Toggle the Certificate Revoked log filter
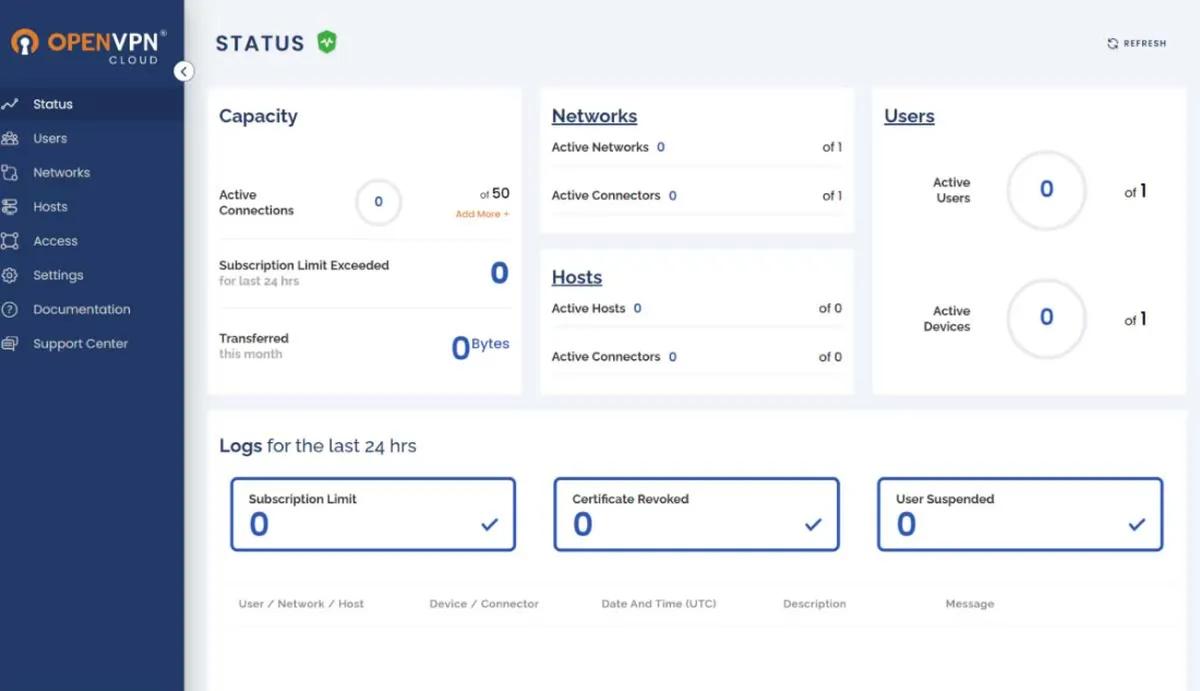 click(x=697, y=514)
